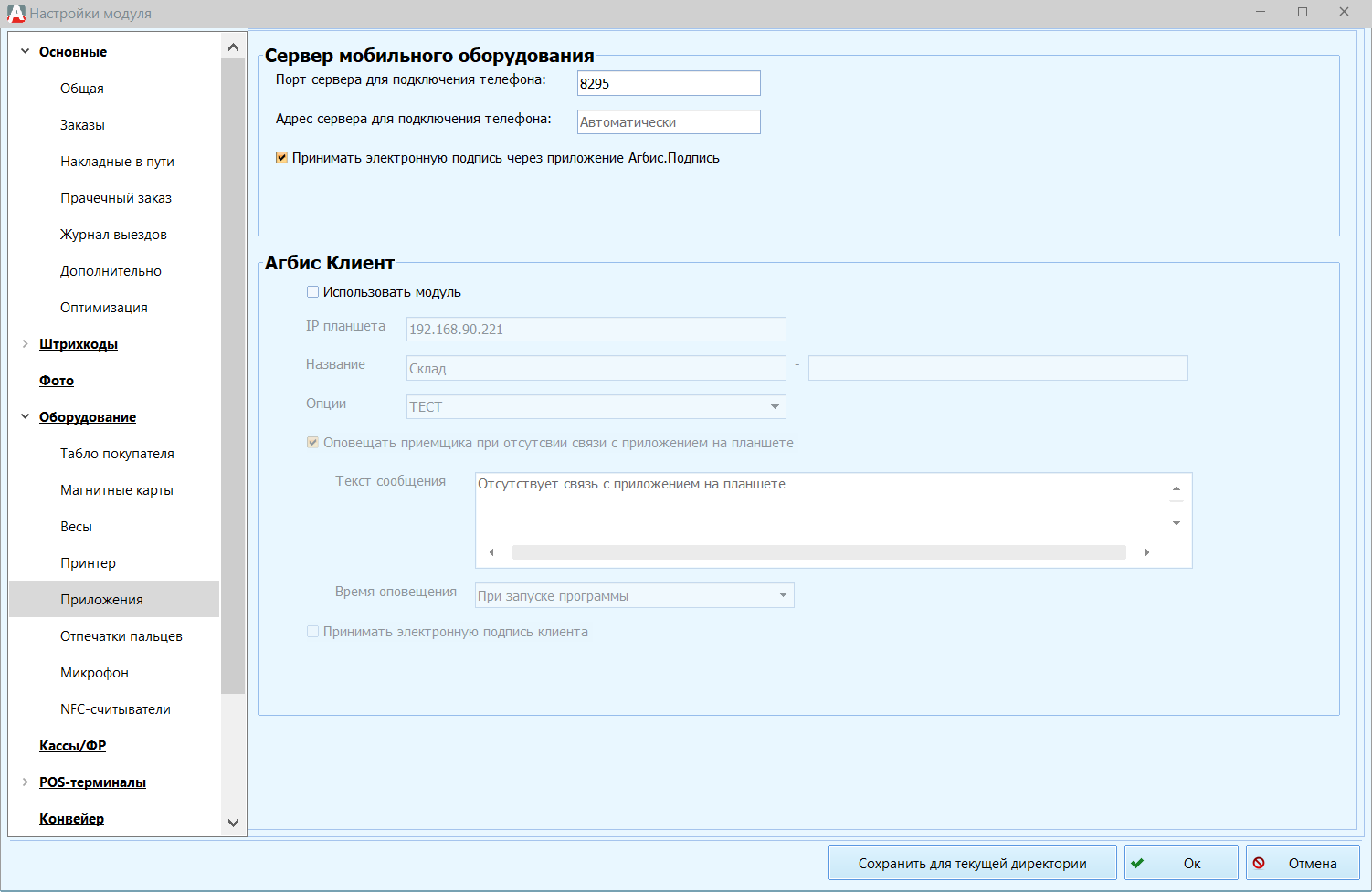Click the message area horizontal scrollbar

tap(818, 552)
